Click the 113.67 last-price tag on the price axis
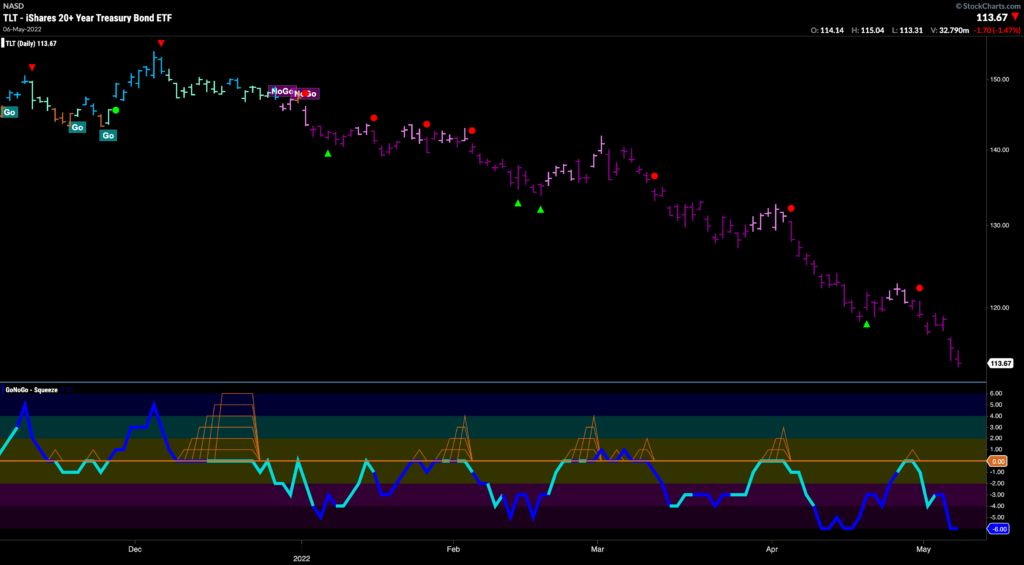Image resolution: width=1024 pixels, height=565 pixels. pyautogui.click(x=1000, y=364)
